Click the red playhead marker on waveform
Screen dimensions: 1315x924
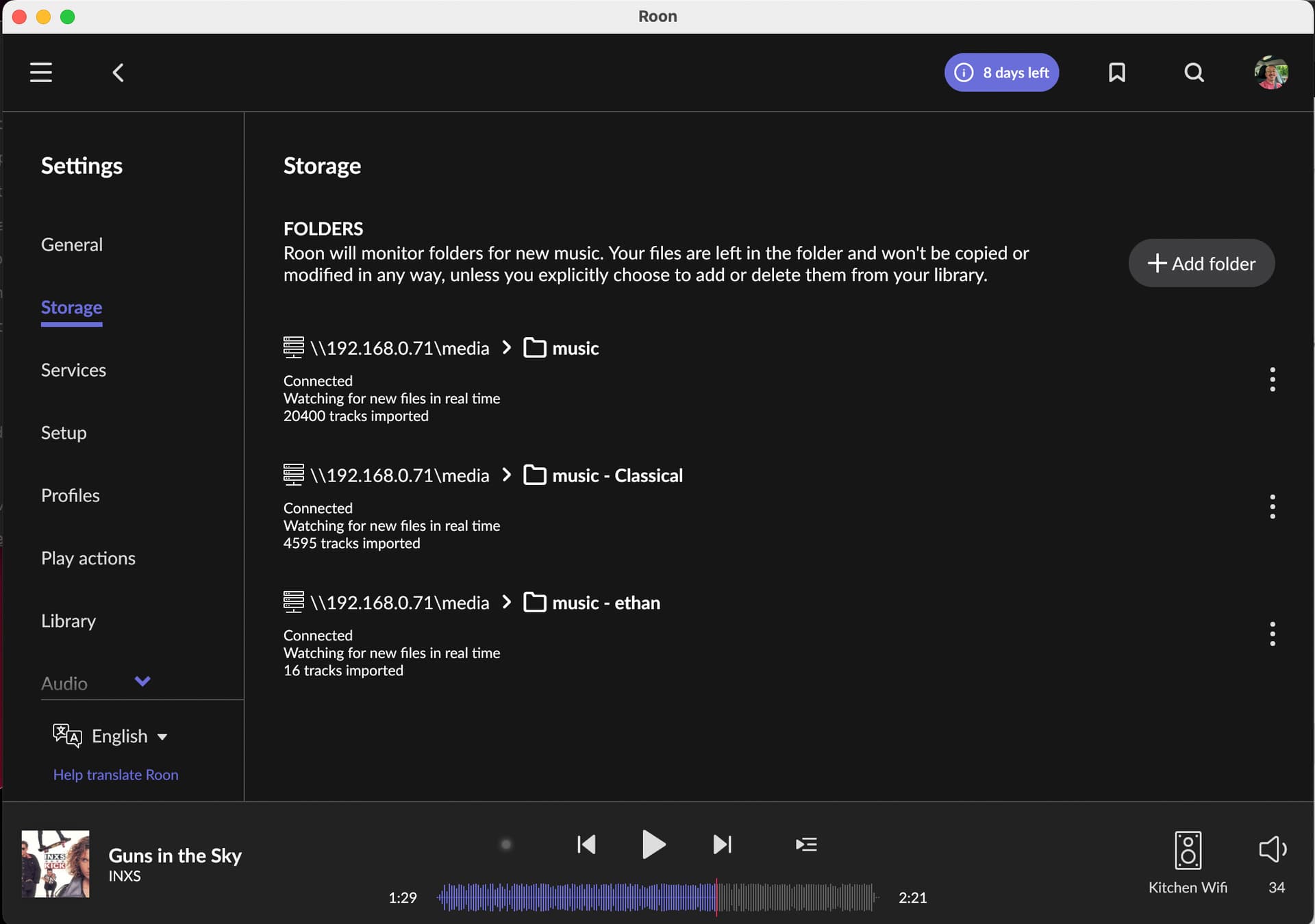click(716, 897)
